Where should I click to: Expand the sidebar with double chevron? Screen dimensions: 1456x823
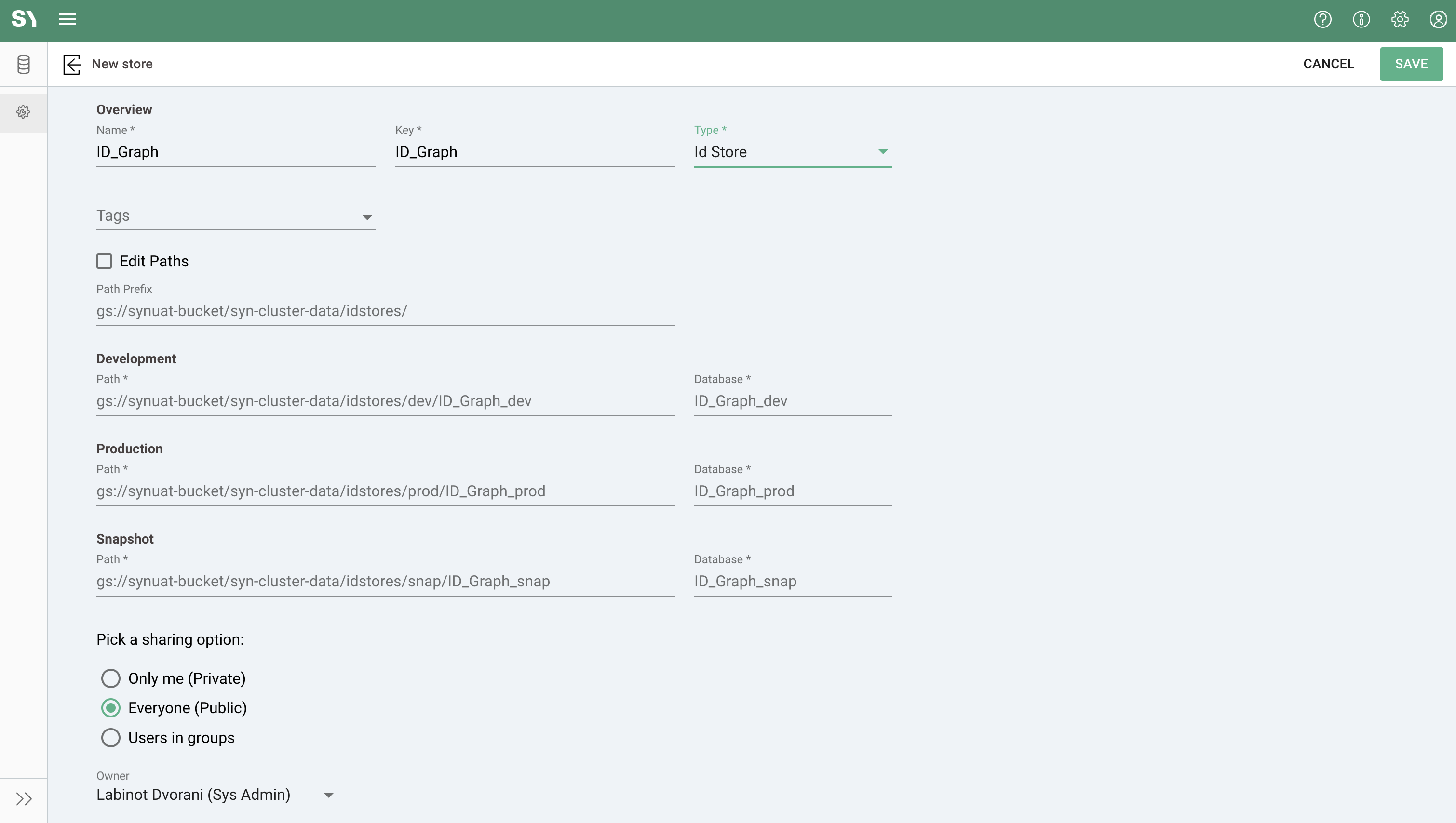point(23,799)
